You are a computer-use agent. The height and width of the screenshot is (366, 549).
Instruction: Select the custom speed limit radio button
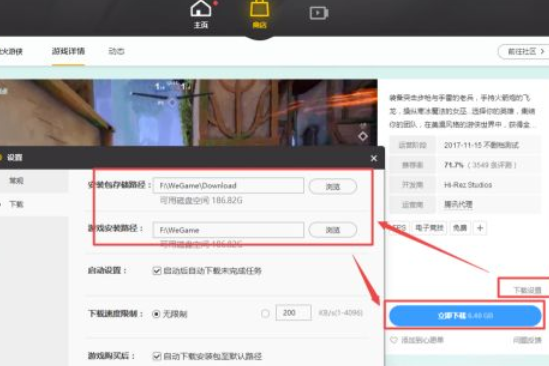click(x=265, y=313)
